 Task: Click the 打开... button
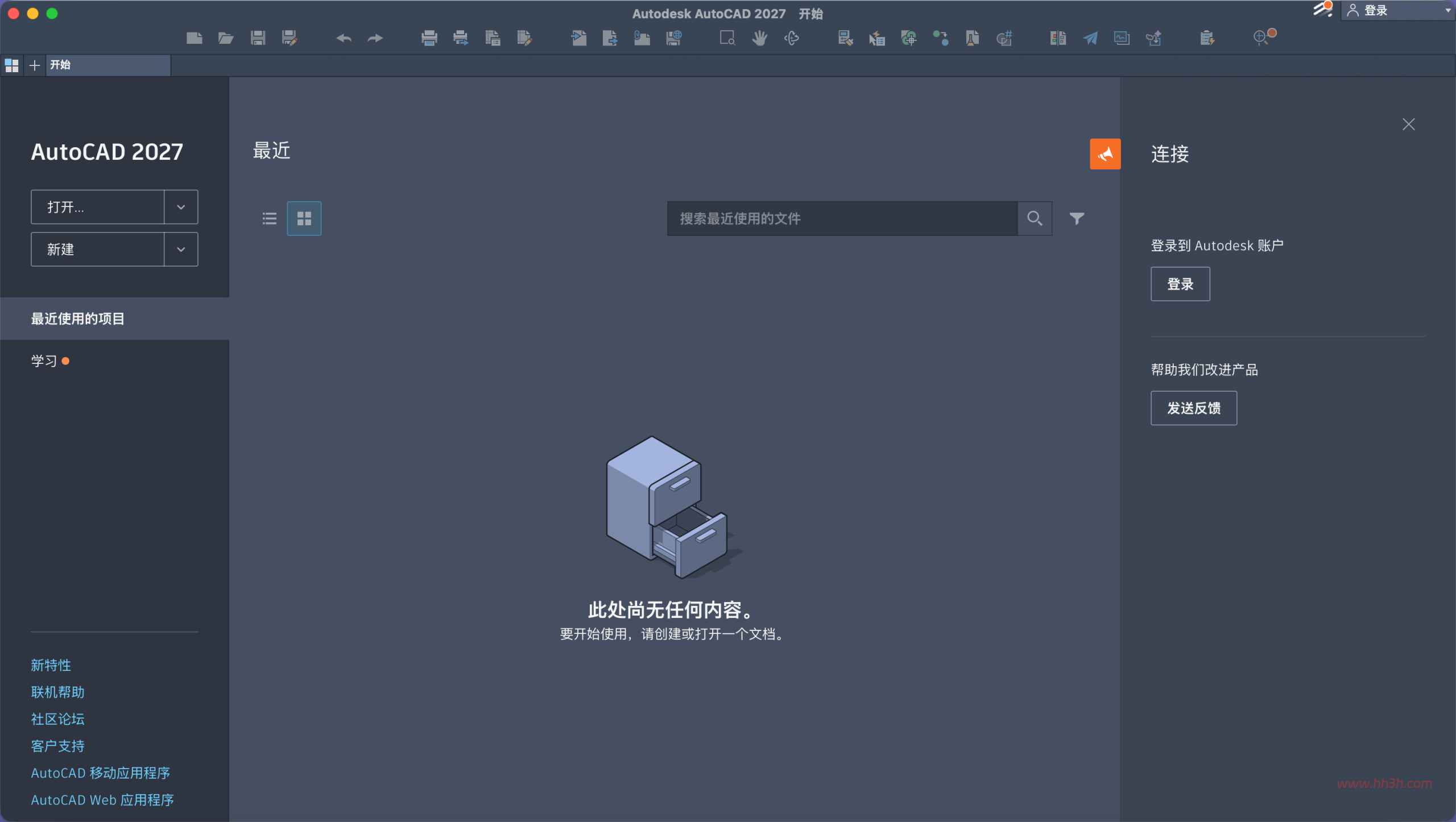point(98,207)
